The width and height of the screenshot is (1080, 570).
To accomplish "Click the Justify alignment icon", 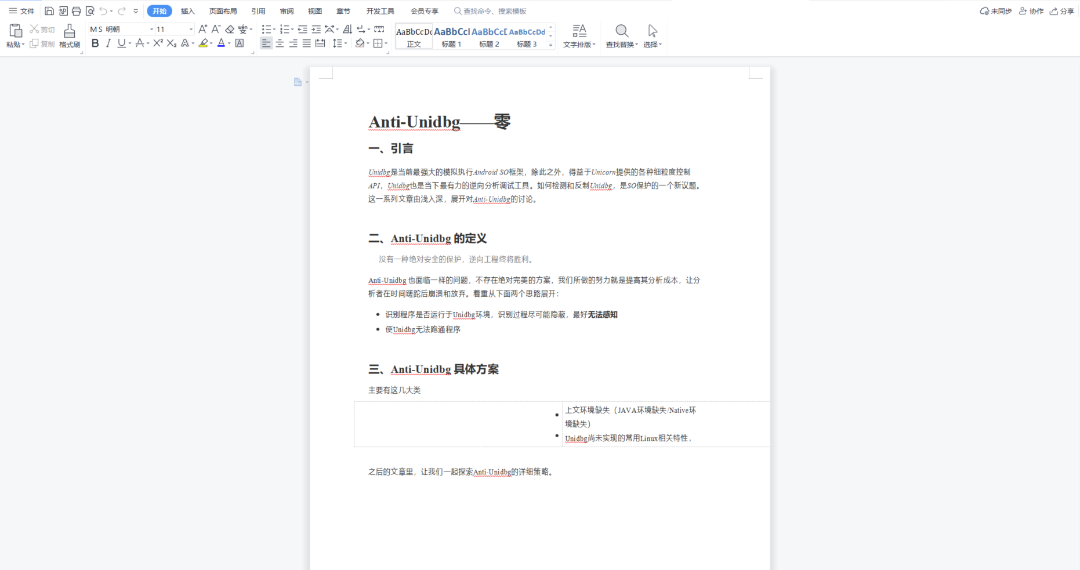I will 307,43.
